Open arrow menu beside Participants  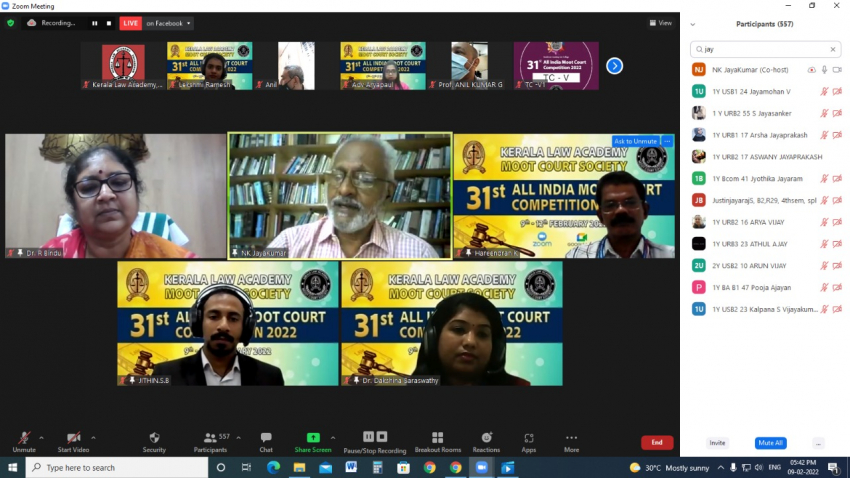pos(239,438)
